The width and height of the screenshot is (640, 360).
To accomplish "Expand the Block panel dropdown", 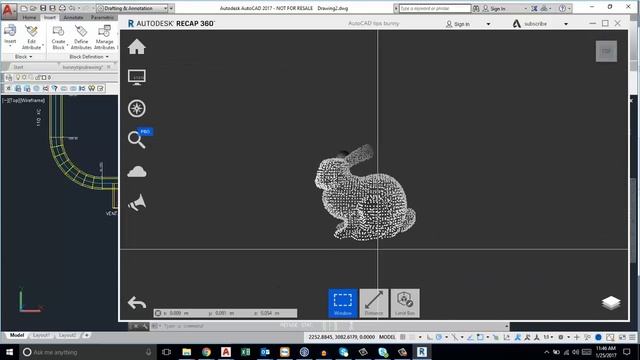I will point(23,57).
